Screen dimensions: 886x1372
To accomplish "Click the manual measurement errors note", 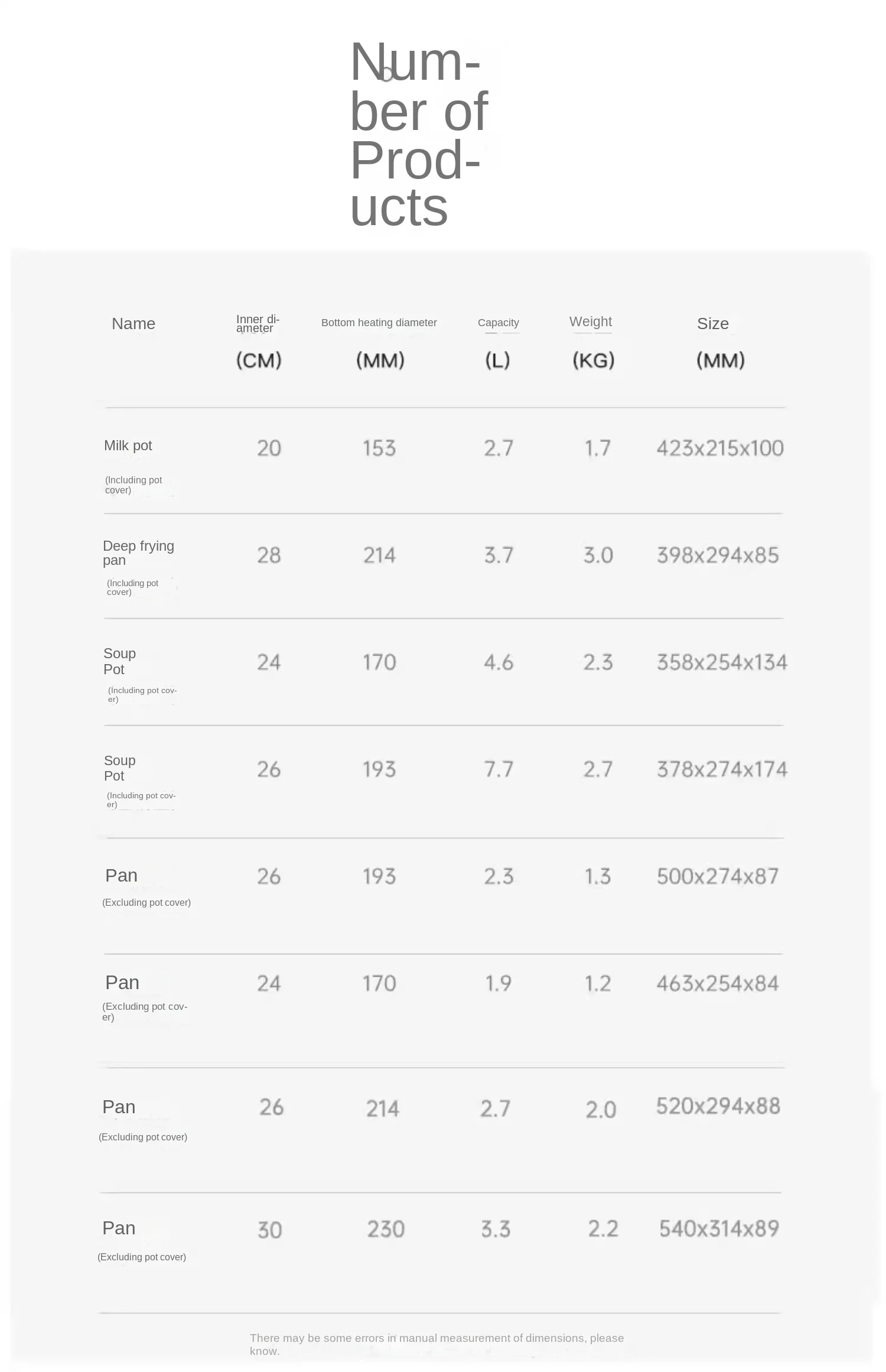I will (437, 1344).
